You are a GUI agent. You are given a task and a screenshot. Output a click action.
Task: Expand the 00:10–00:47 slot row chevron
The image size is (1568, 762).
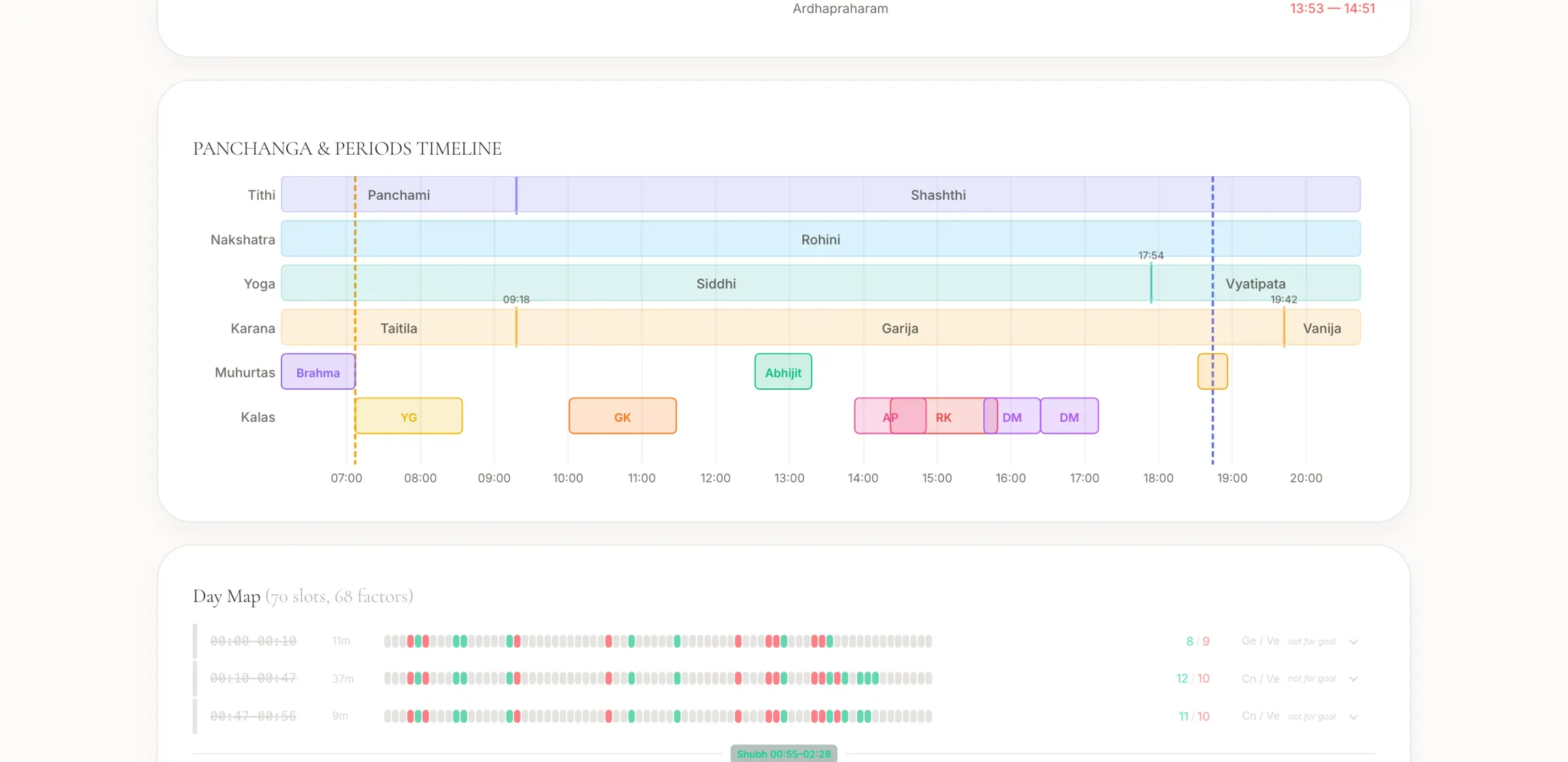click(1353, 679)
